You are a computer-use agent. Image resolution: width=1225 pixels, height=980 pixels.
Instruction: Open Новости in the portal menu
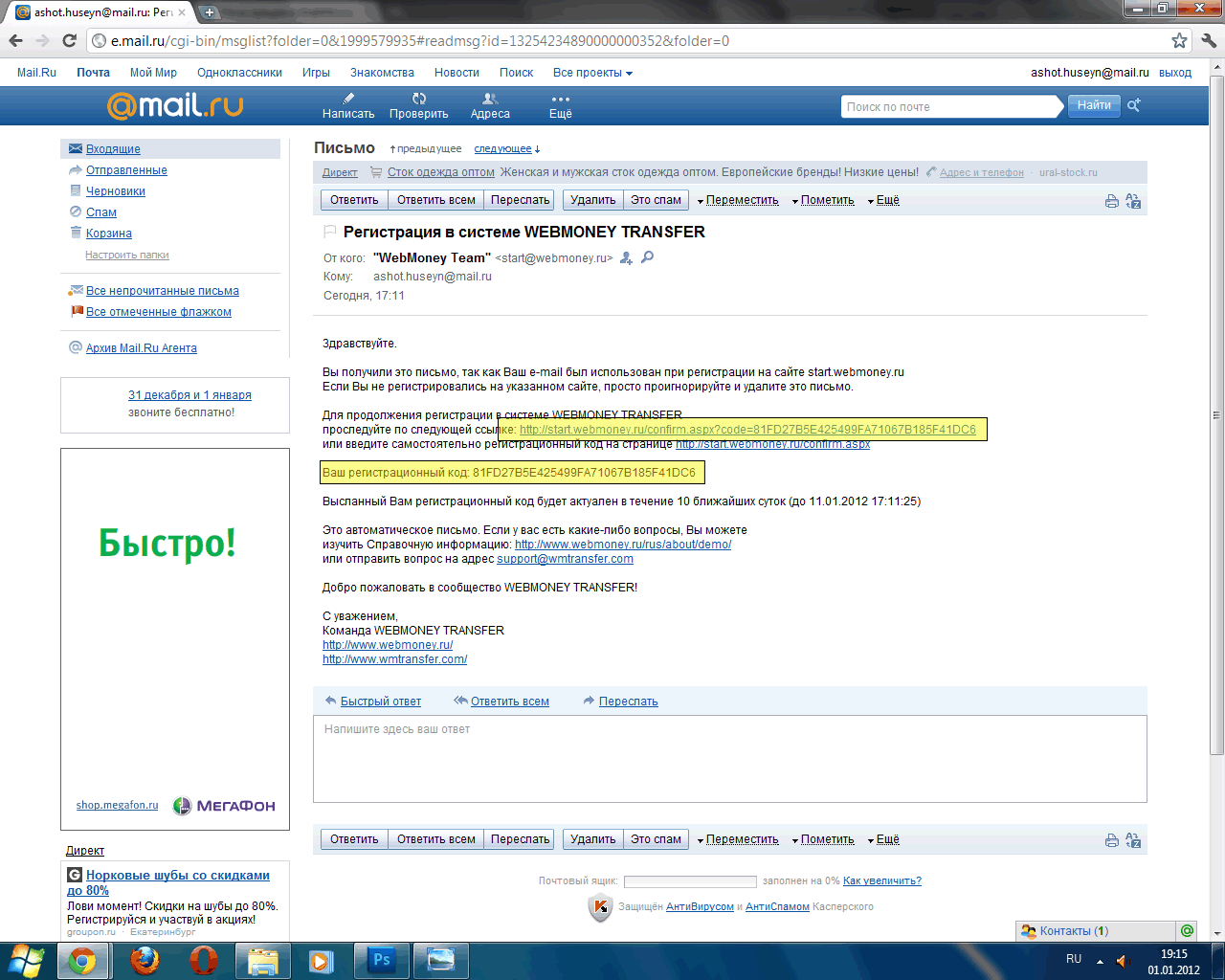click(x=457, y=73)
